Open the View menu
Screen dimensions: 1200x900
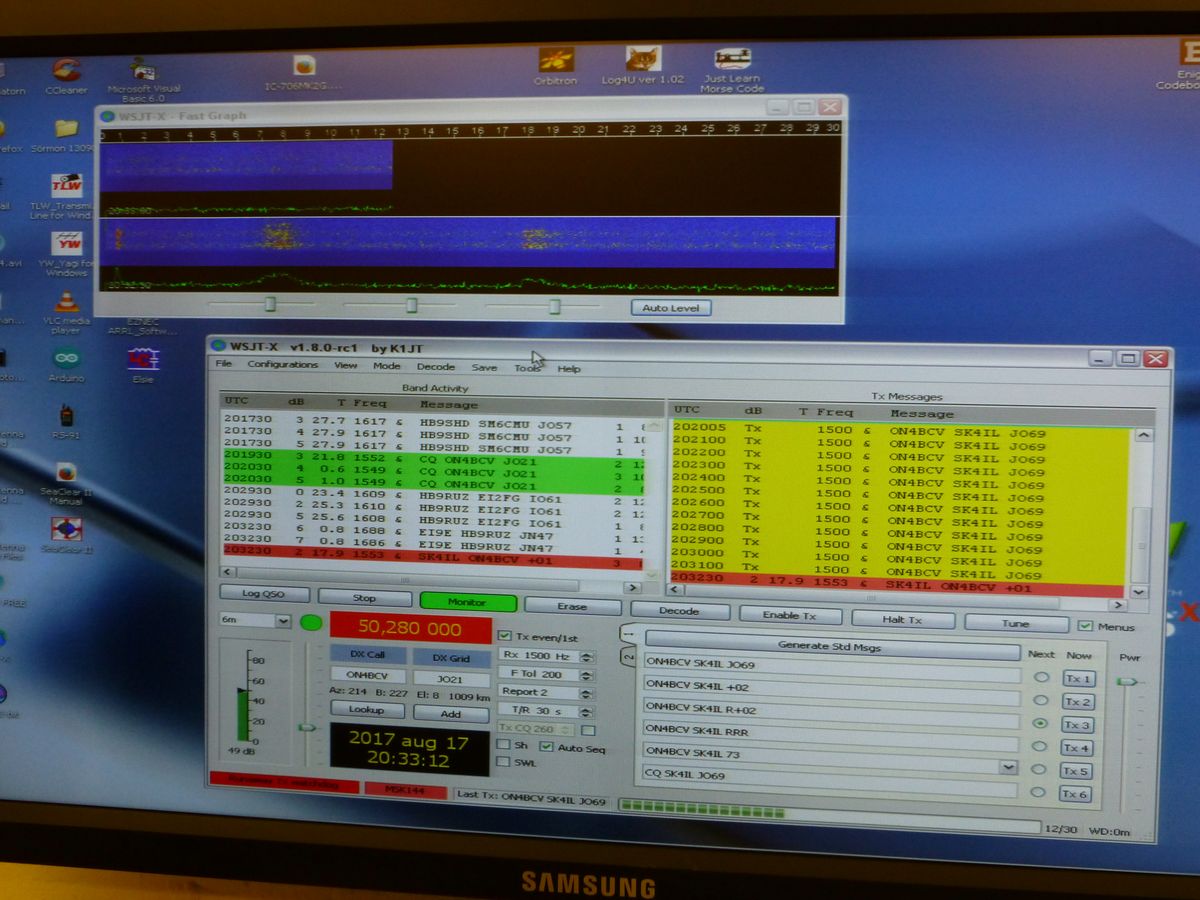346,366
